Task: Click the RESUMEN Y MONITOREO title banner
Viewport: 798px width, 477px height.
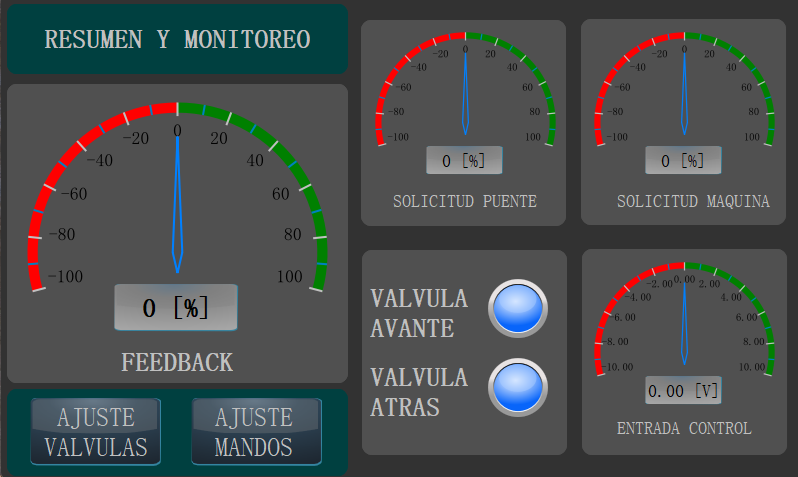Action: click(x=177, y=39)
